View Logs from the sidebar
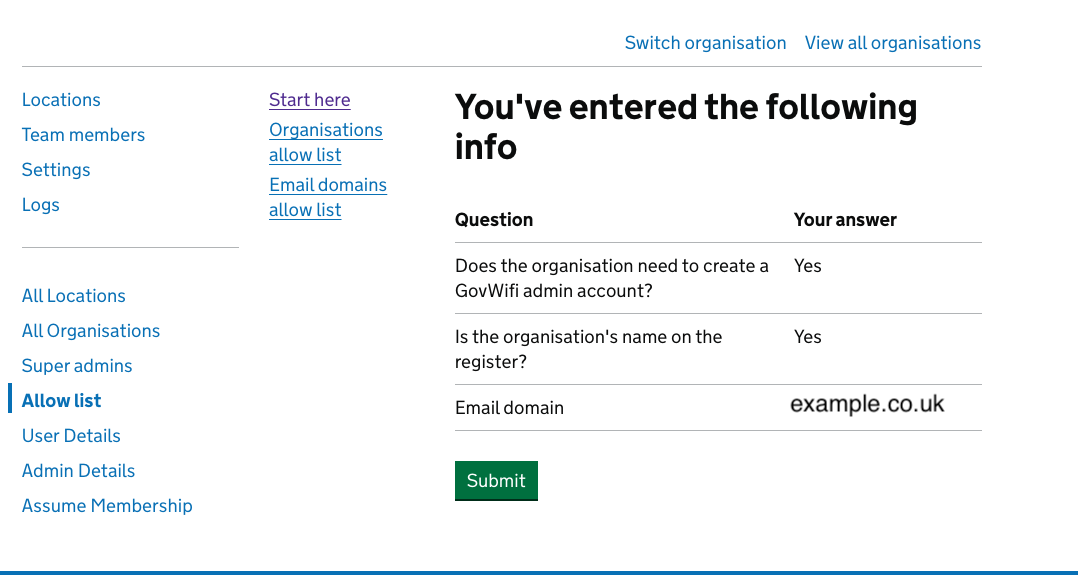The width and height of the screenshot is (1078, 575). [41, 205]
